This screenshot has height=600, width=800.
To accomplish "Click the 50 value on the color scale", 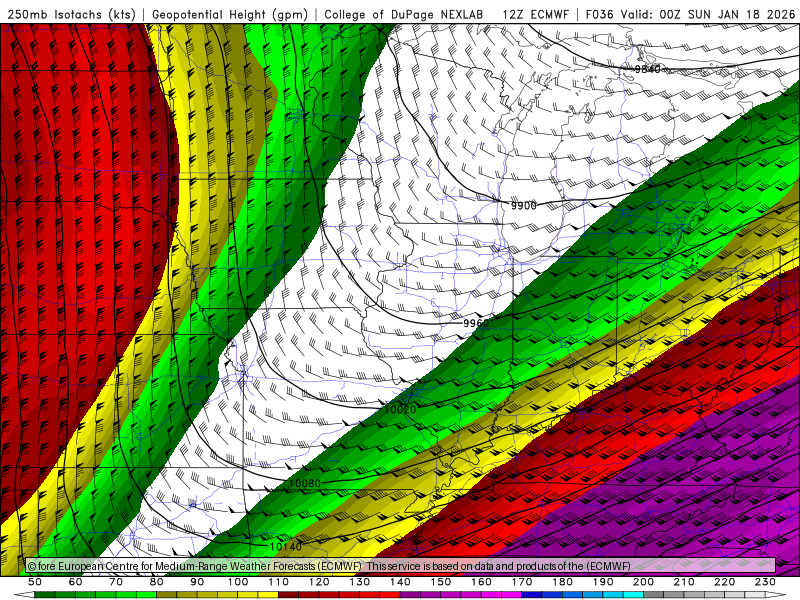I will pyautogui.click(x=35, y=582).
